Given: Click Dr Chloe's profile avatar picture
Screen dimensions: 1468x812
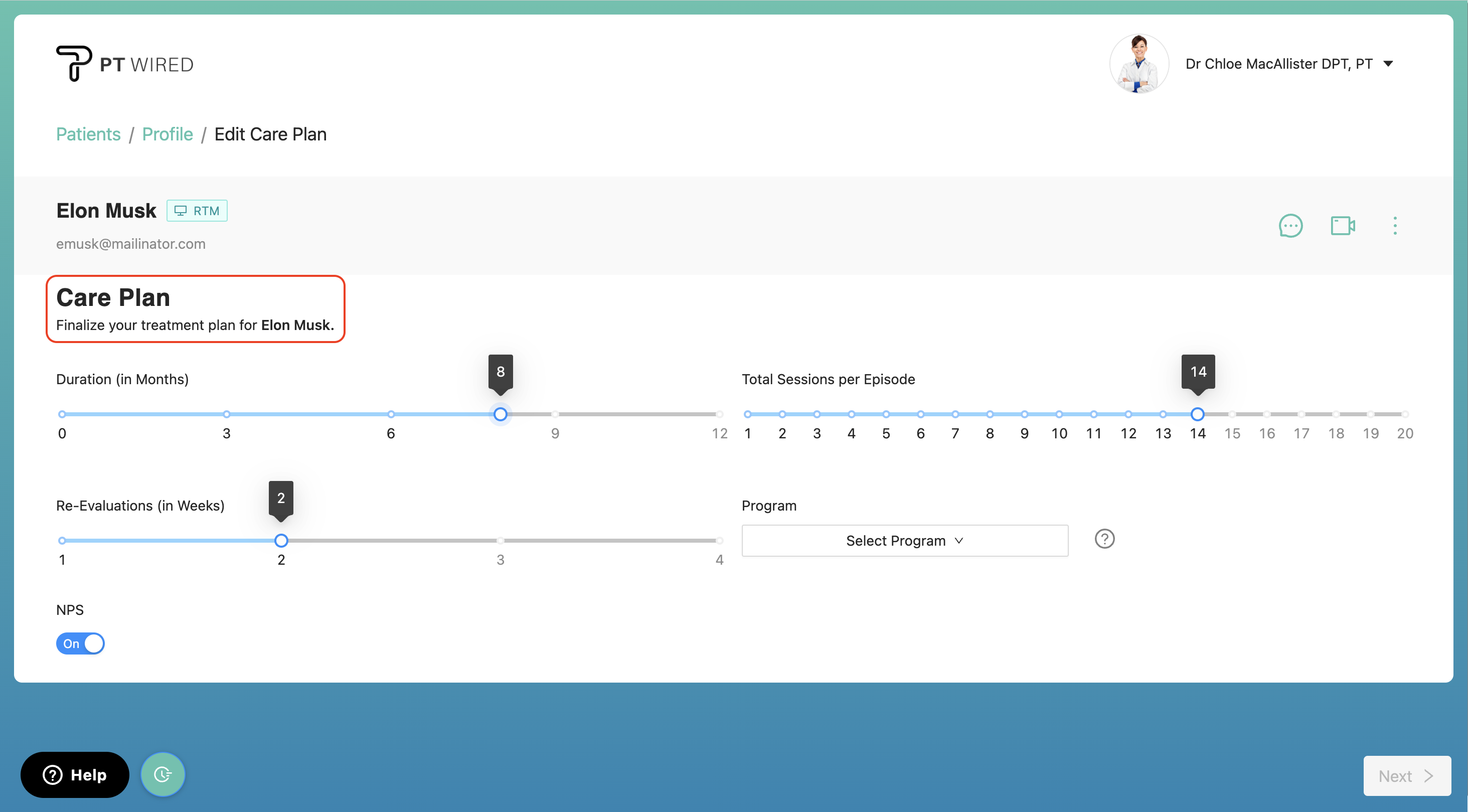Looking at the screenshot, I should 1138,64.
